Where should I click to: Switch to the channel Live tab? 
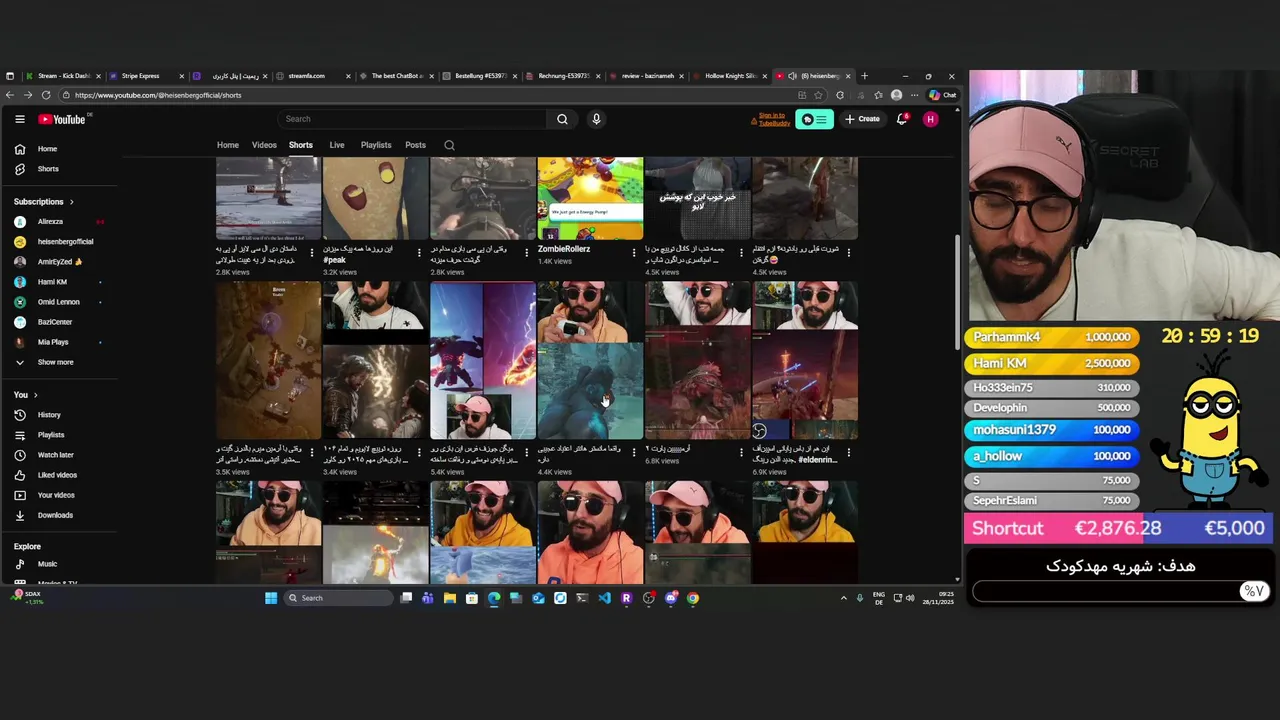(x=337, y=145)
